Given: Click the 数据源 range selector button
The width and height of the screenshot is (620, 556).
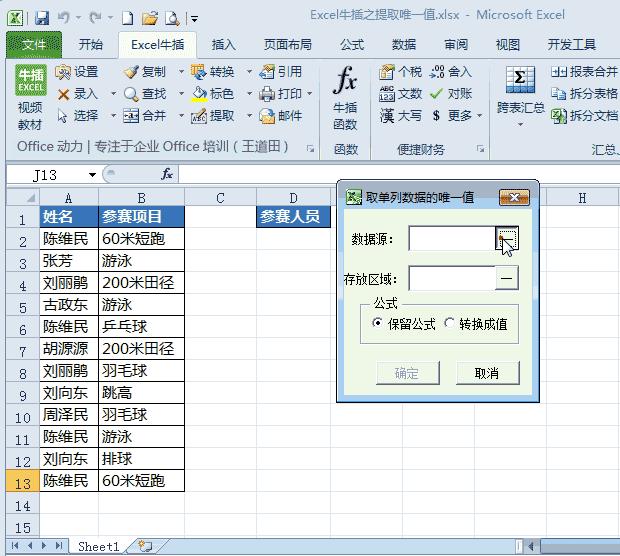Looking at the screenshot, I should tap(507, 238).
